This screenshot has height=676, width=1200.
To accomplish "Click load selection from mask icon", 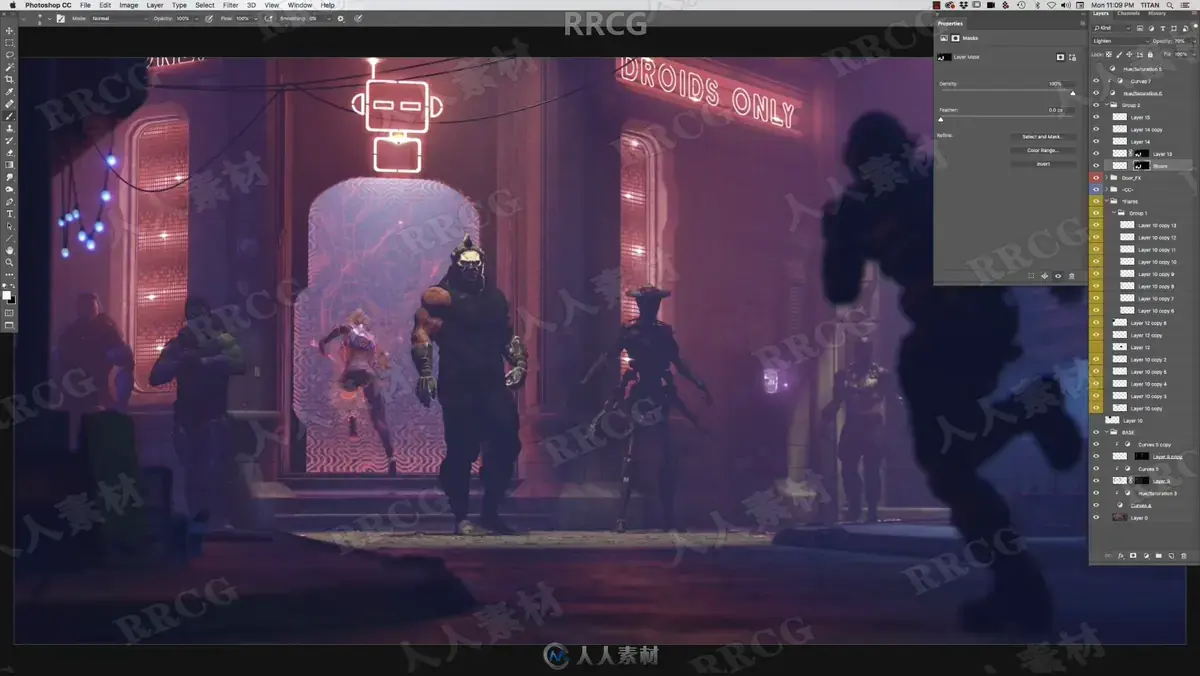I will (1031, 276).
